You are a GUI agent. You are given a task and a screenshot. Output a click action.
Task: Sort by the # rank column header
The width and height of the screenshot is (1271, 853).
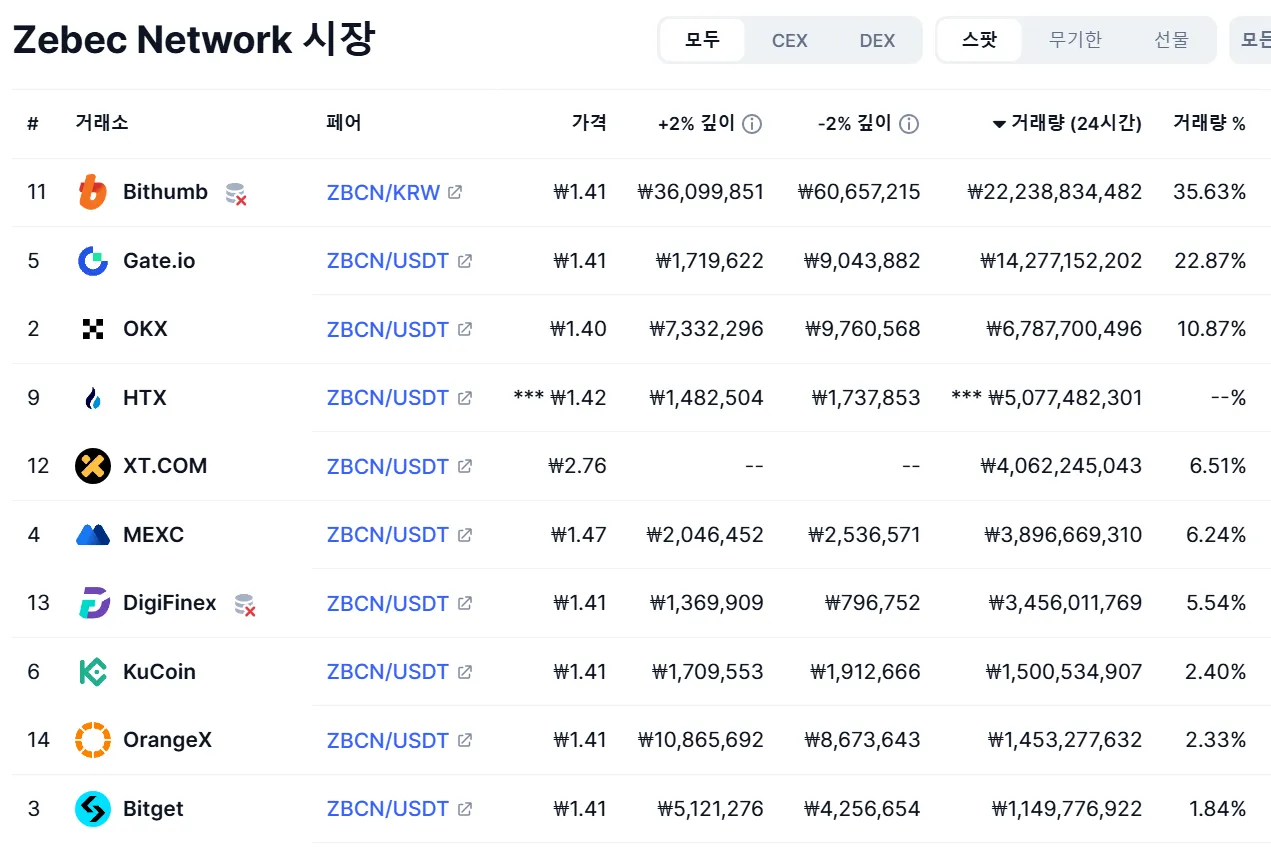point(33,124)
